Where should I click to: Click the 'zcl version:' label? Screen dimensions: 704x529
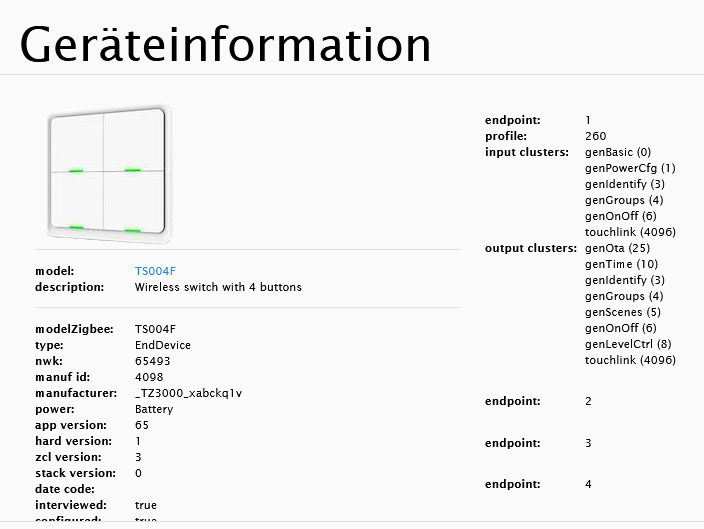click(68, 457)
